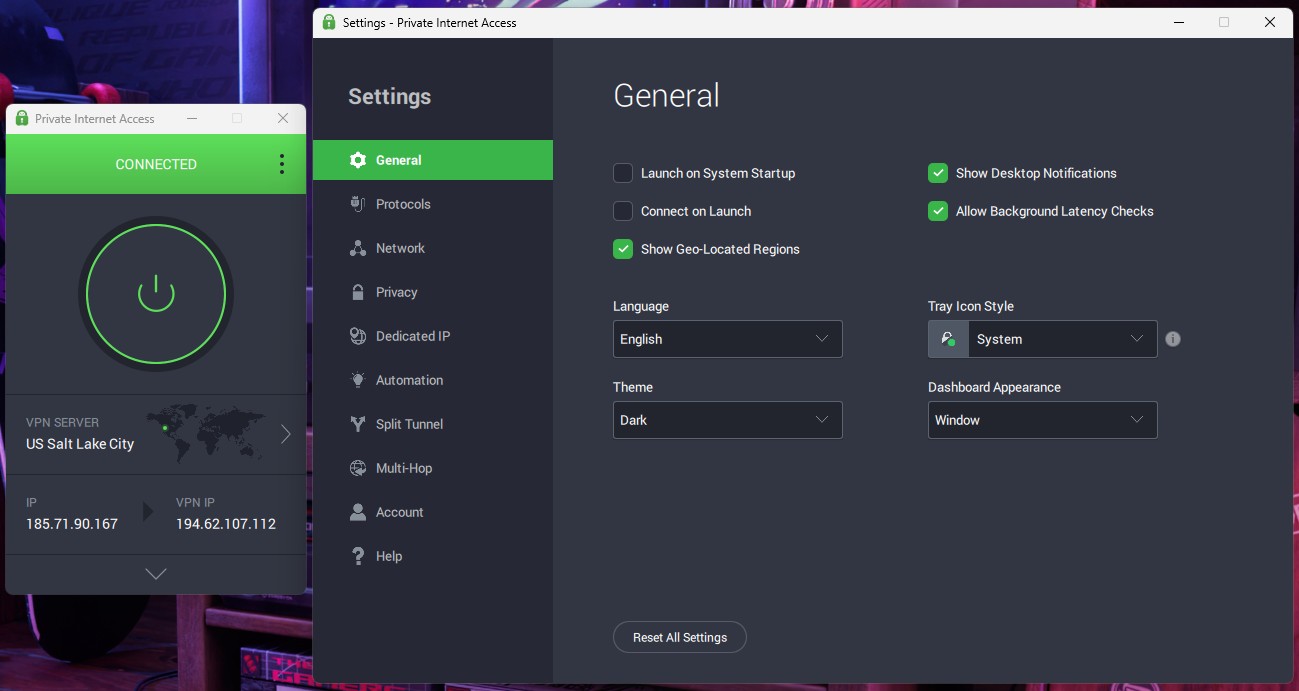Uncheck Show Desktop Notifications
The image size is (1299, 691).
tap(938, 173)
